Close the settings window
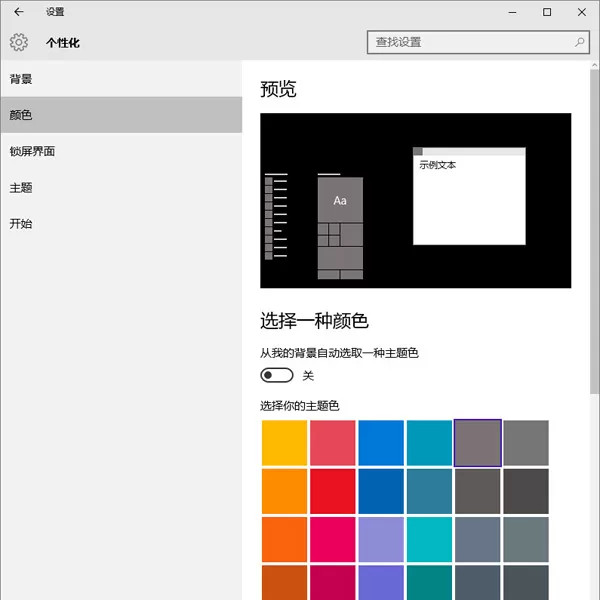The image size is (600, 600). click(582, 12)
